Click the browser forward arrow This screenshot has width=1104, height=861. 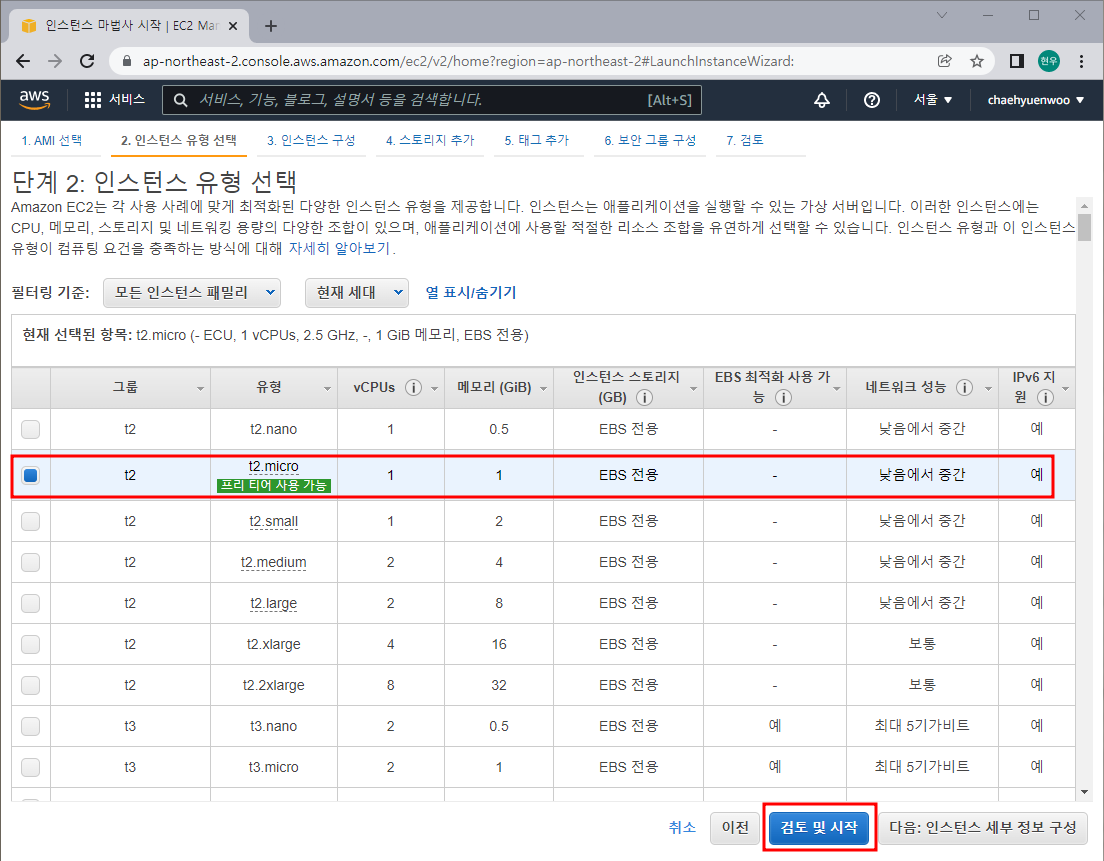55,61
